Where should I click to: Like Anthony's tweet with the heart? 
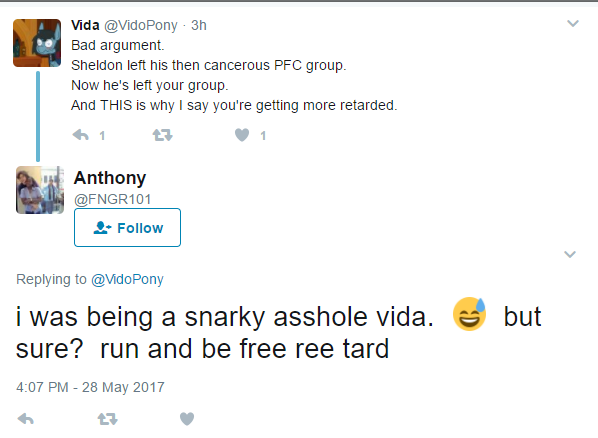tap(187, 419)
